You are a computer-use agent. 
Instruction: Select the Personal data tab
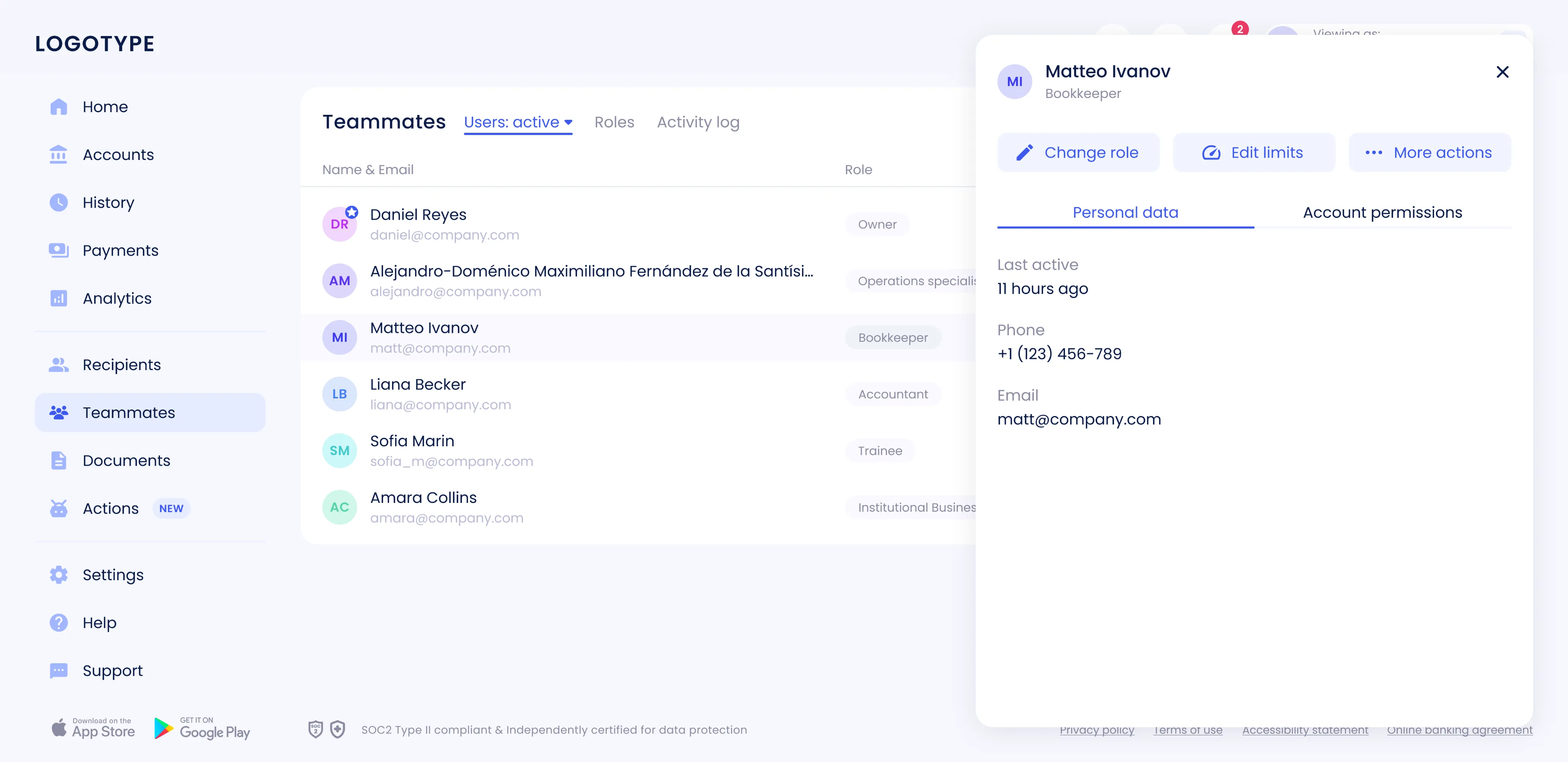click(1125, 212)
